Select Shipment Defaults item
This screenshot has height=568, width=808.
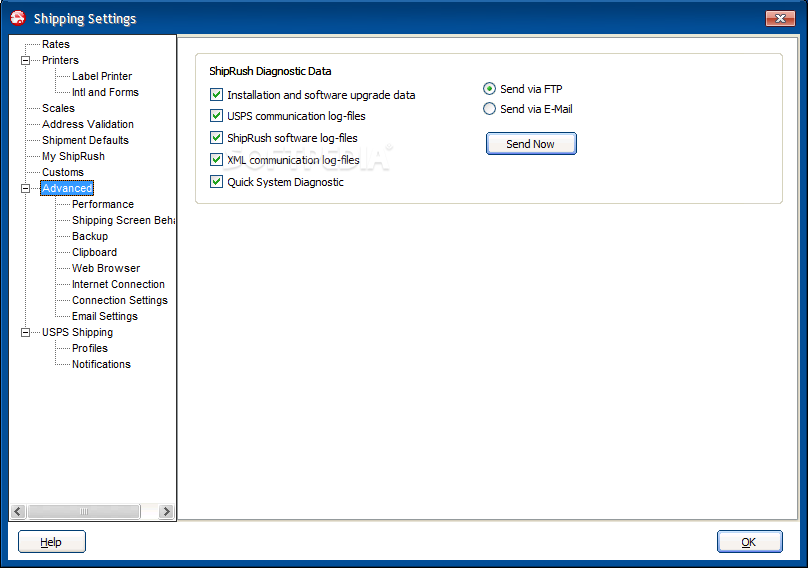[x=85, y=140]
